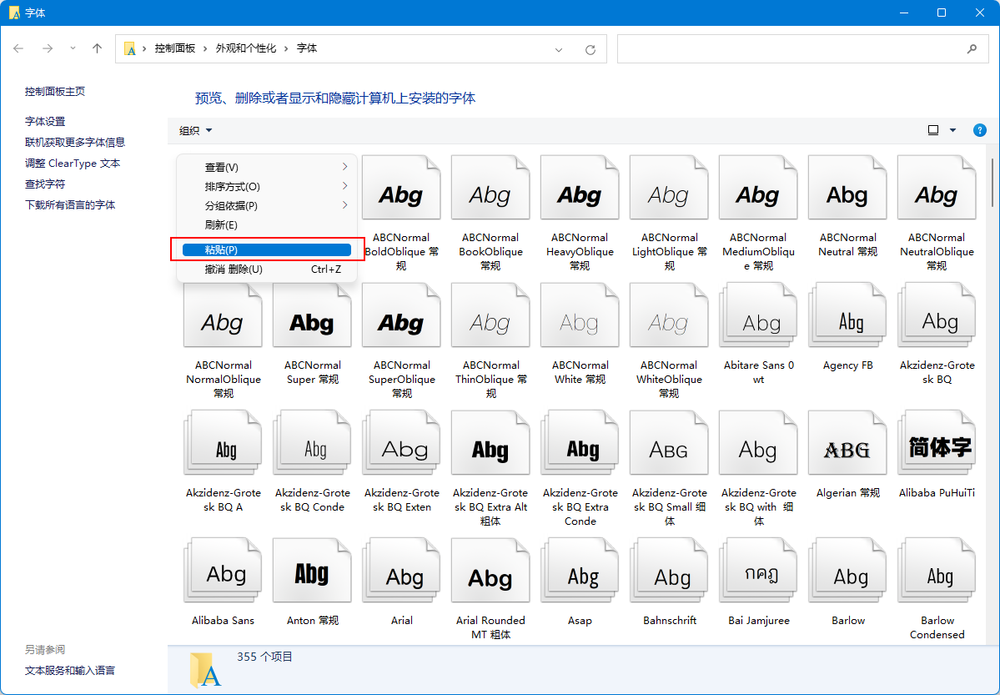Open the 组织 dropdown menu
The width and height of the screenshot is (1000, 695).
194,130
